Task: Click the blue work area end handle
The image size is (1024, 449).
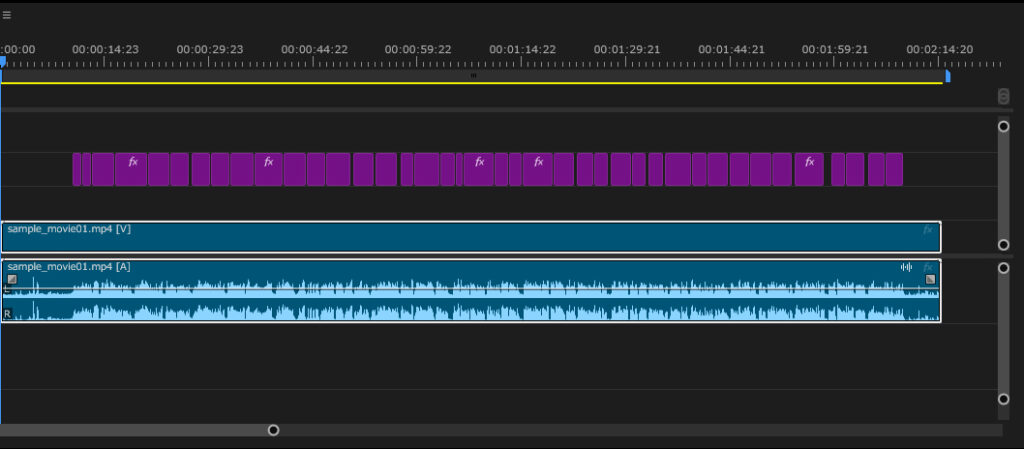Action: 948,76
